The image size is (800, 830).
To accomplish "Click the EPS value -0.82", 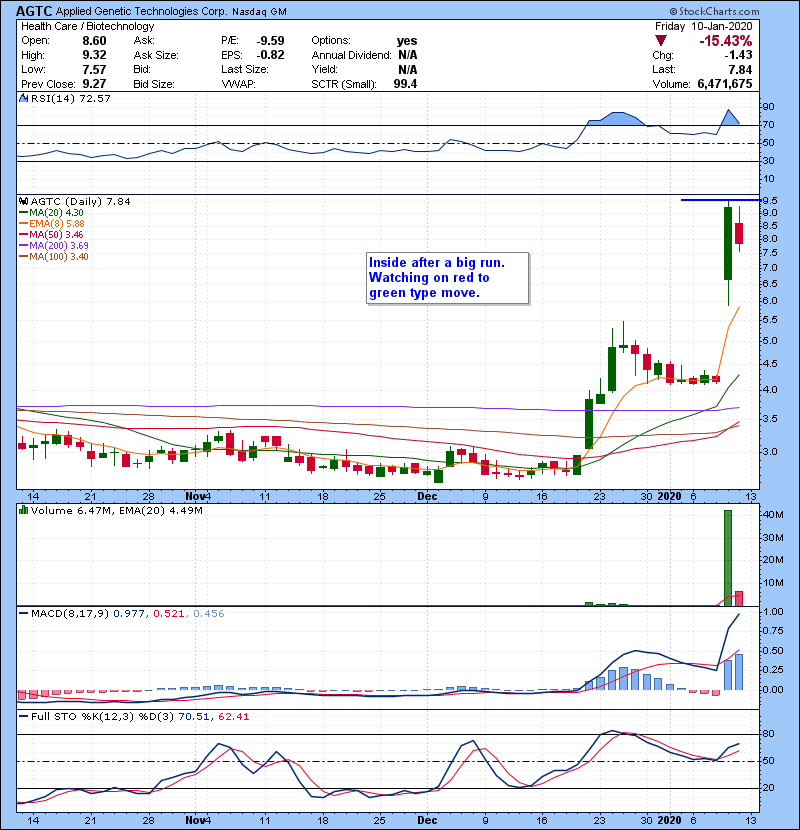I will (x=271, y=55).
